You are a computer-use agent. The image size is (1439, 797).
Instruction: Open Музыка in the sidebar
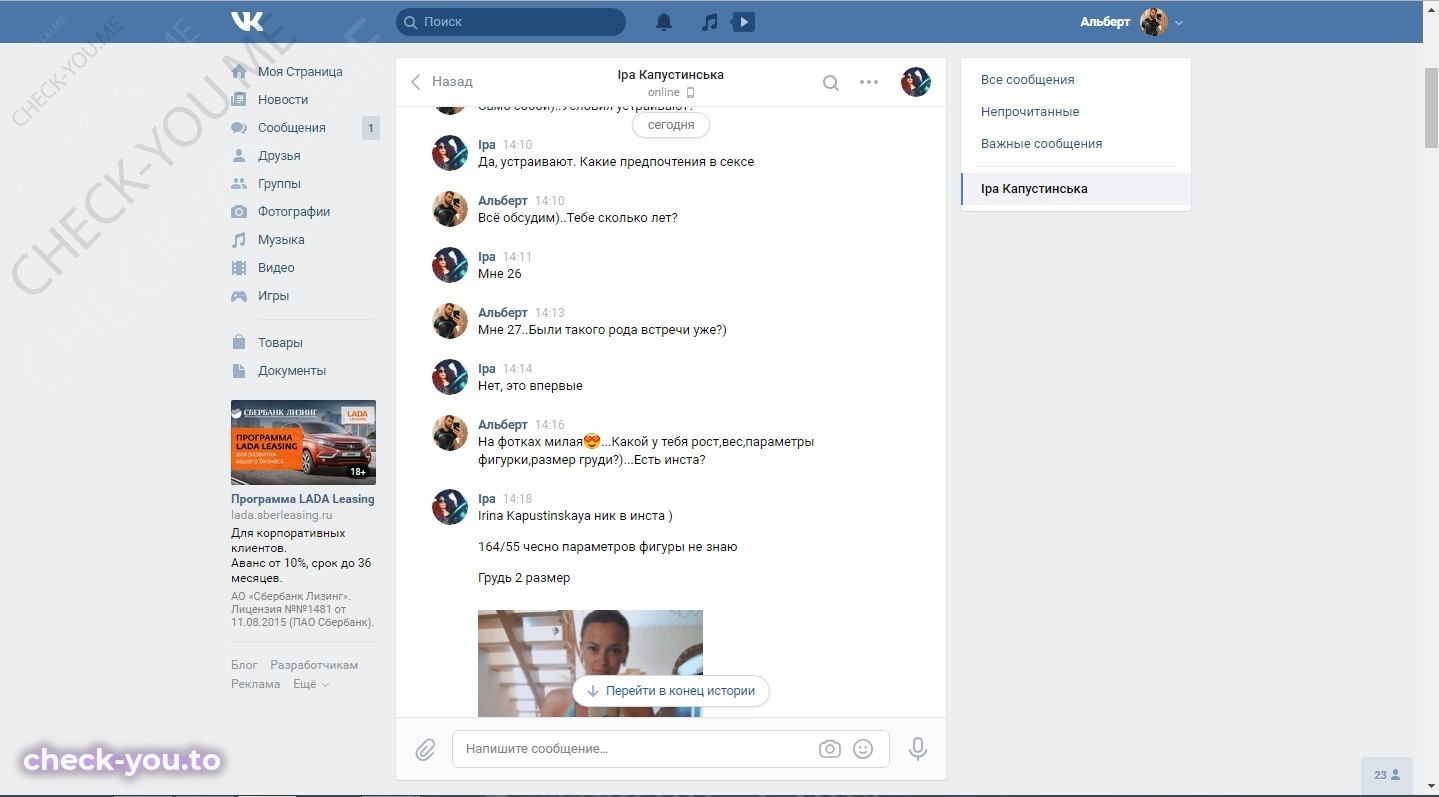[281, 240]
